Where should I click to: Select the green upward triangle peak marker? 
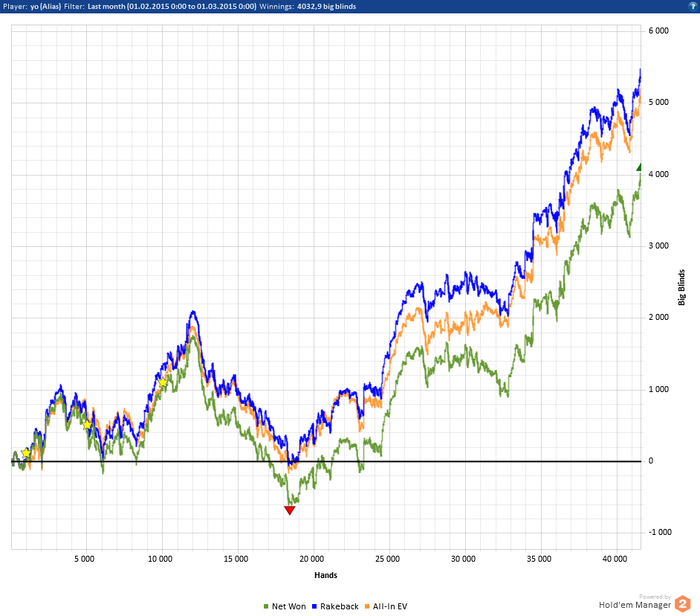639,167
